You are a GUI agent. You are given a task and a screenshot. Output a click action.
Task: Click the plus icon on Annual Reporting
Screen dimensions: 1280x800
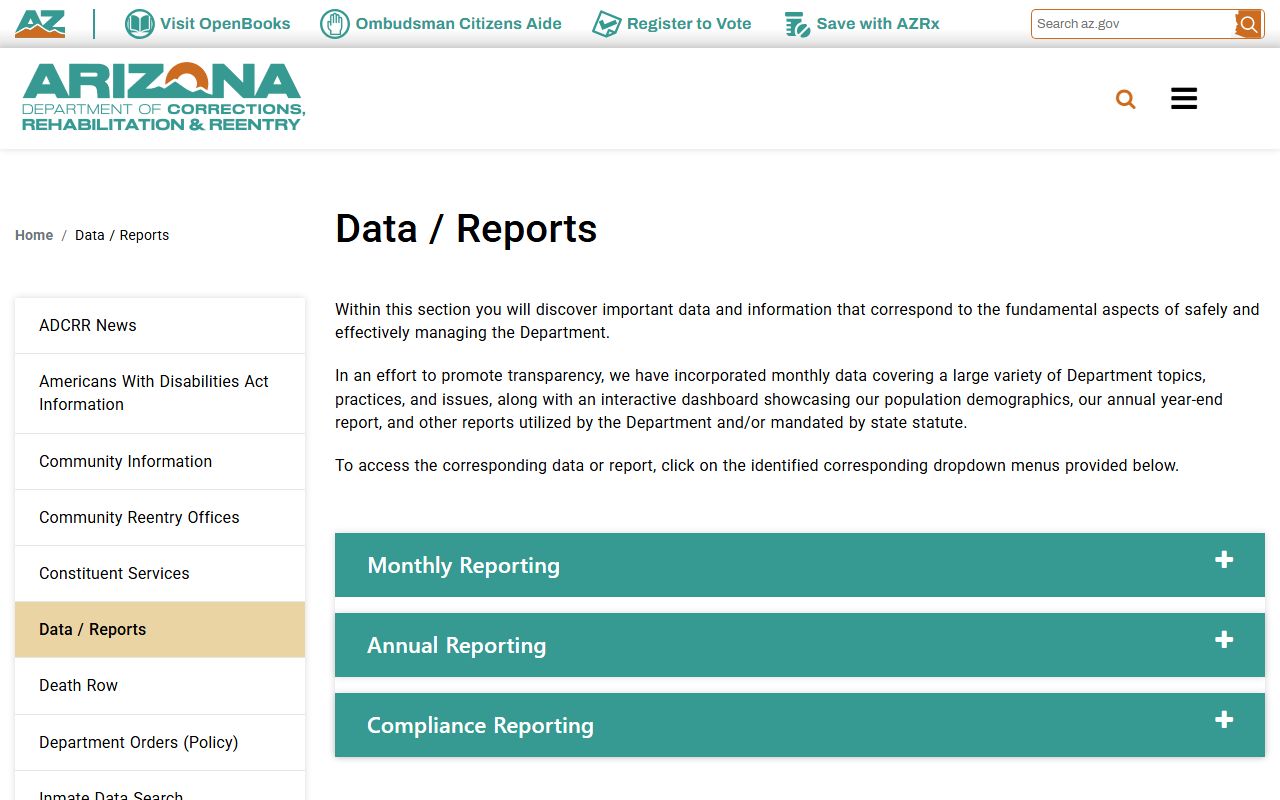tap(1224, 640)
